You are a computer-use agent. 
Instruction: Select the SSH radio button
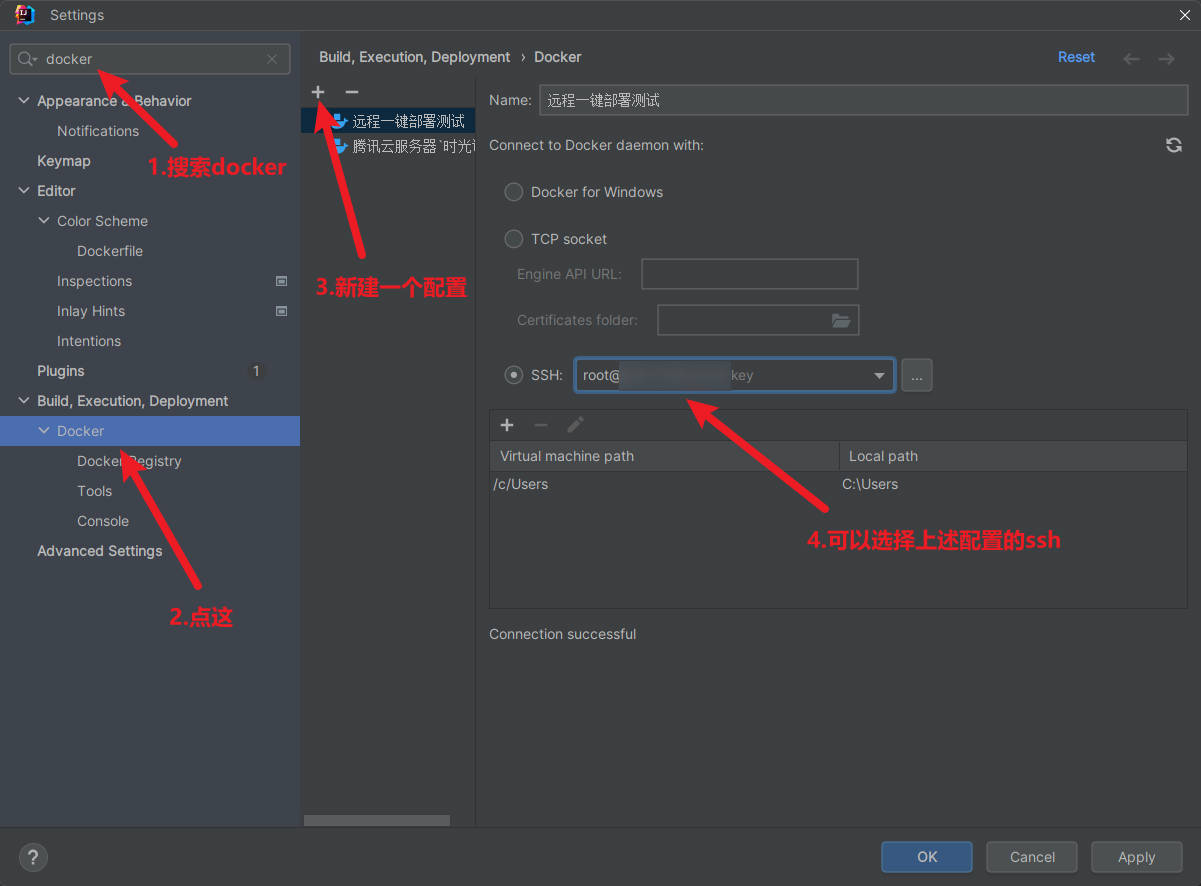(x=514, y=375)
